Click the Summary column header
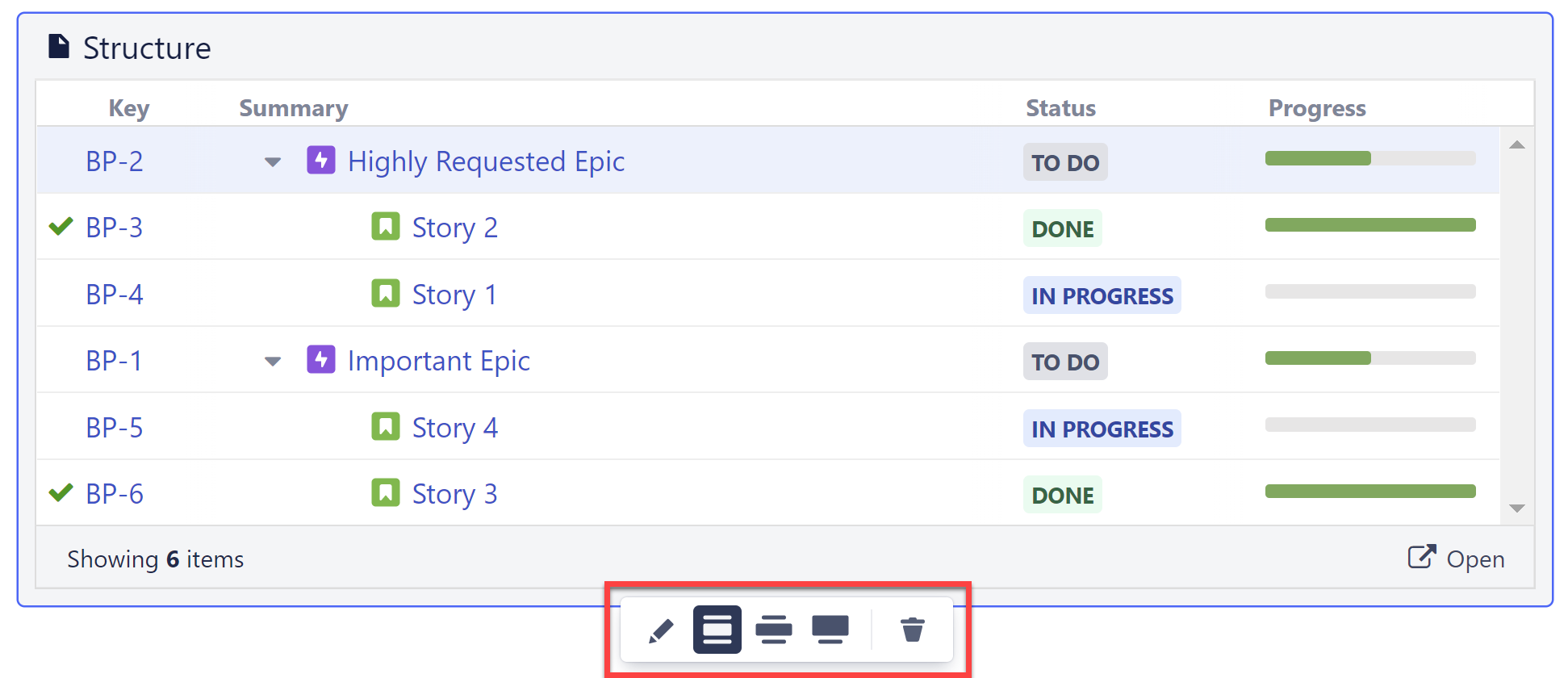Image resolution: width=1568 pixels, height=678 pixels. point(293,108)
